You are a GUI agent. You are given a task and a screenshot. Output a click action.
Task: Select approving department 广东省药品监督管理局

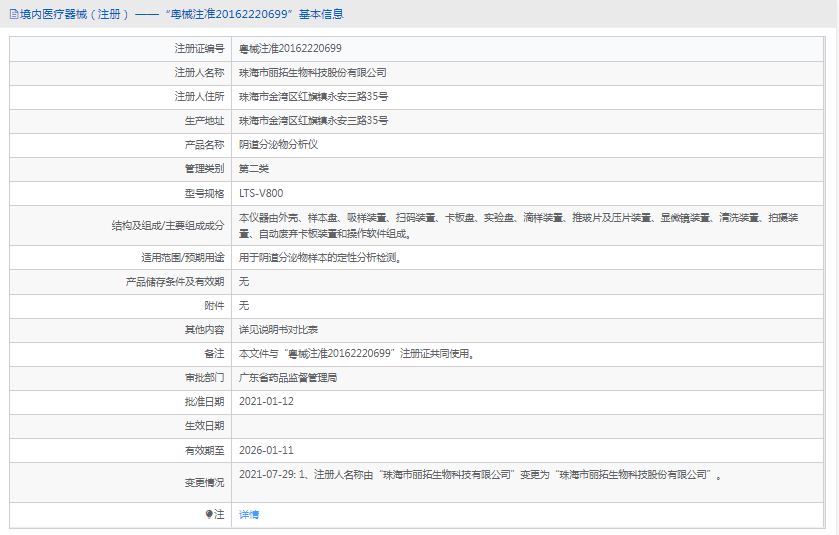tap(288, 378)
